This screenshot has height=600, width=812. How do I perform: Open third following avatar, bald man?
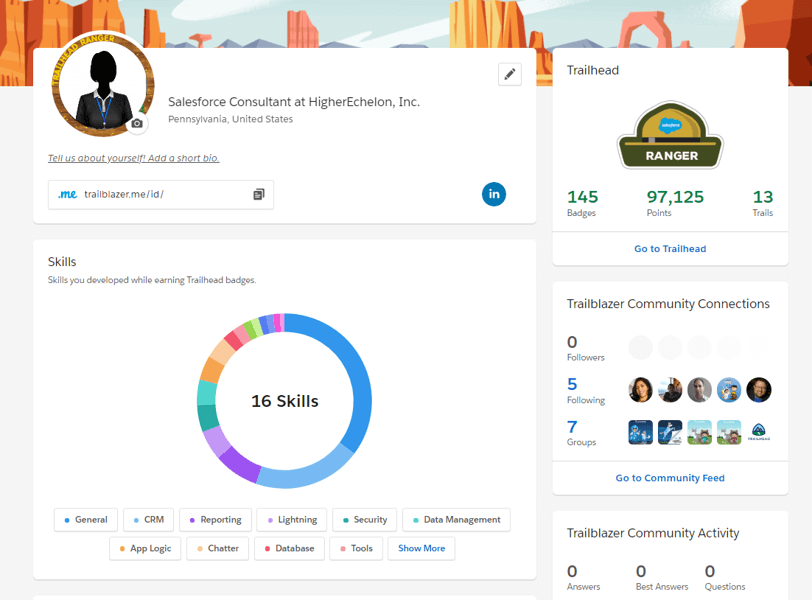699,390
